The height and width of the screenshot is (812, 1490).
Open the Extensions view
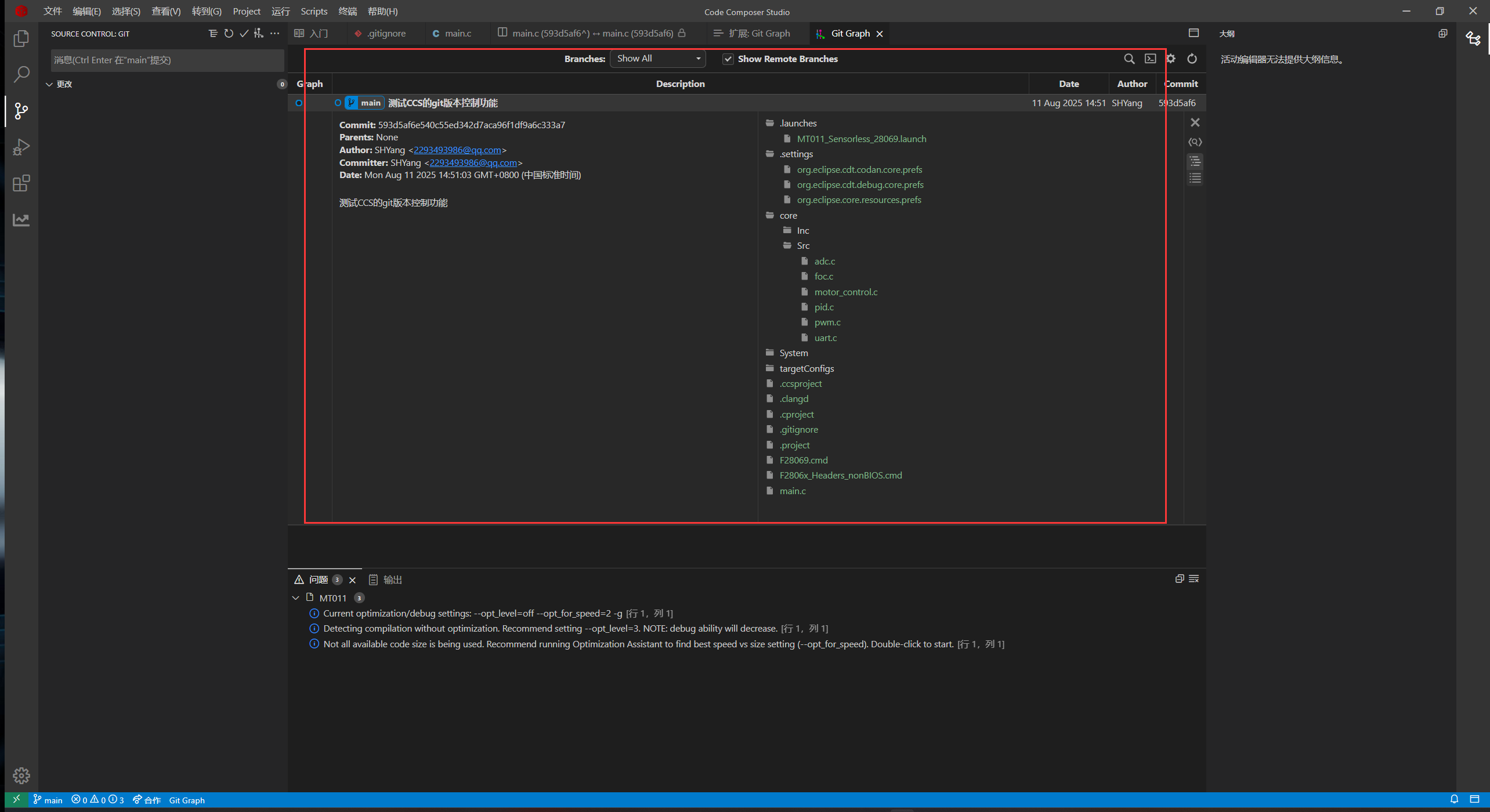pyautogui.click(x=21, y=183)
